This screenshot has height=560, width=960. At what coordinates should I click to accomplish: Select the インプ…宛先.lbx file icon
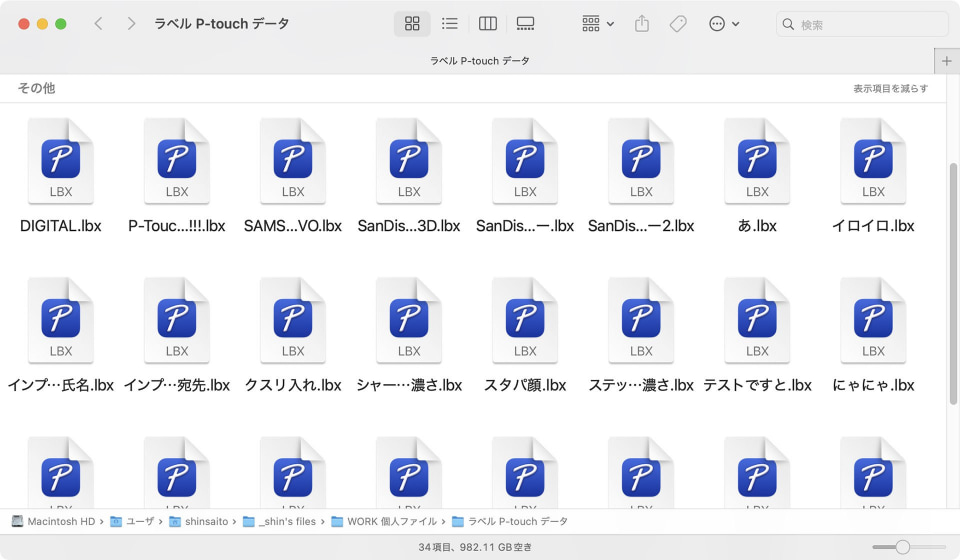pyautogui.click(x=177, y=320)
